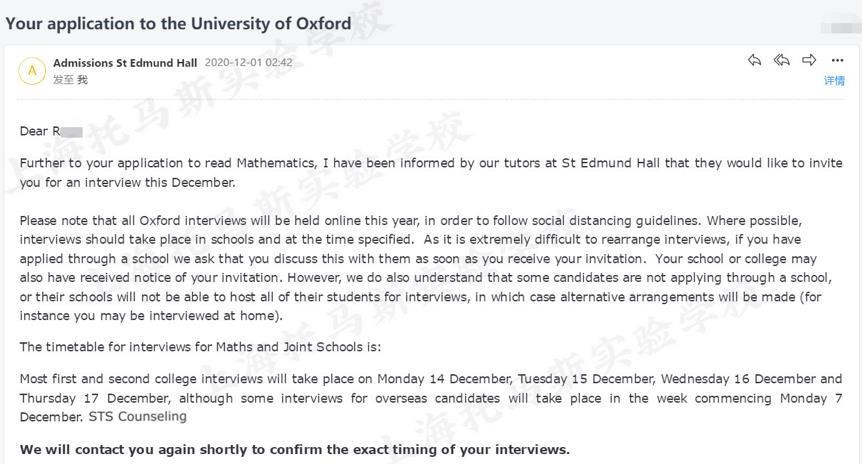Click the sender's round "A" avatar
The width and height of the screenshot is (862, 464).
click(x=32, y=71)
